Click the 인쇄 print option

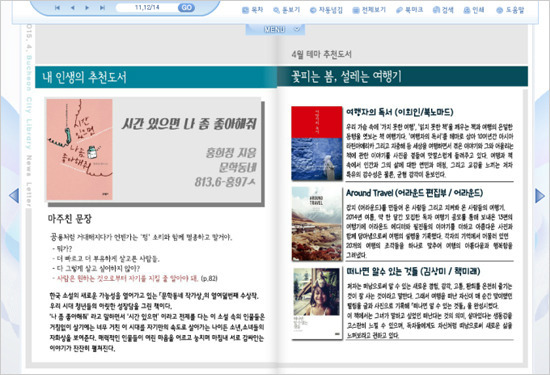474,10
